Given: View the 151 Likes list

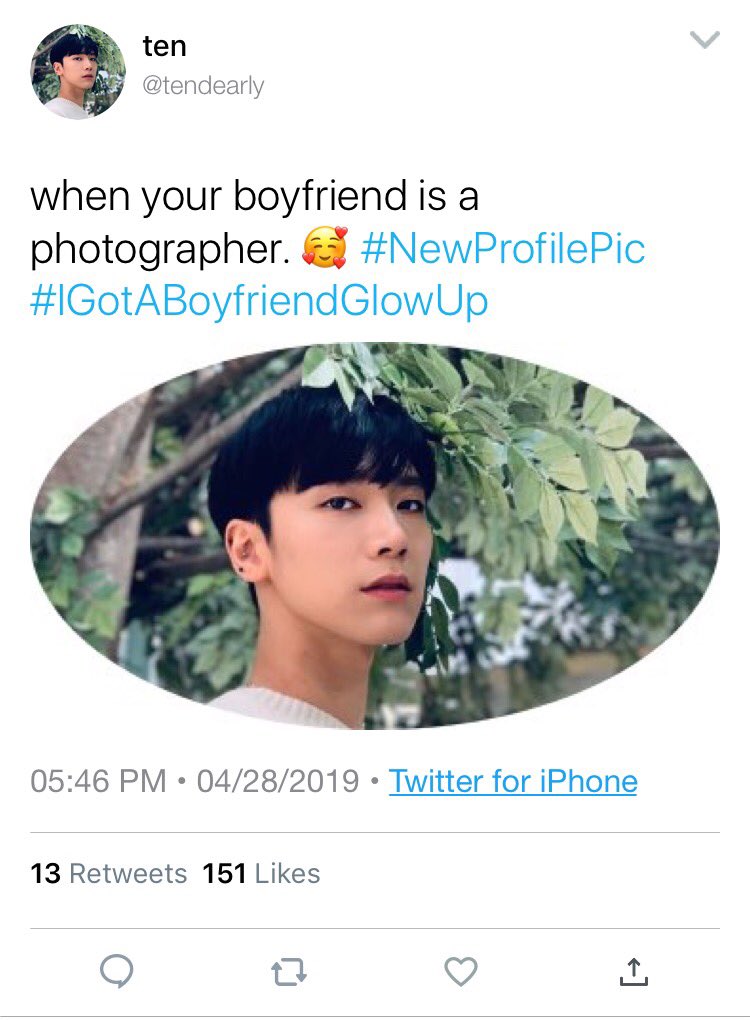Looking at the screenshot, I should pos(261,874).
